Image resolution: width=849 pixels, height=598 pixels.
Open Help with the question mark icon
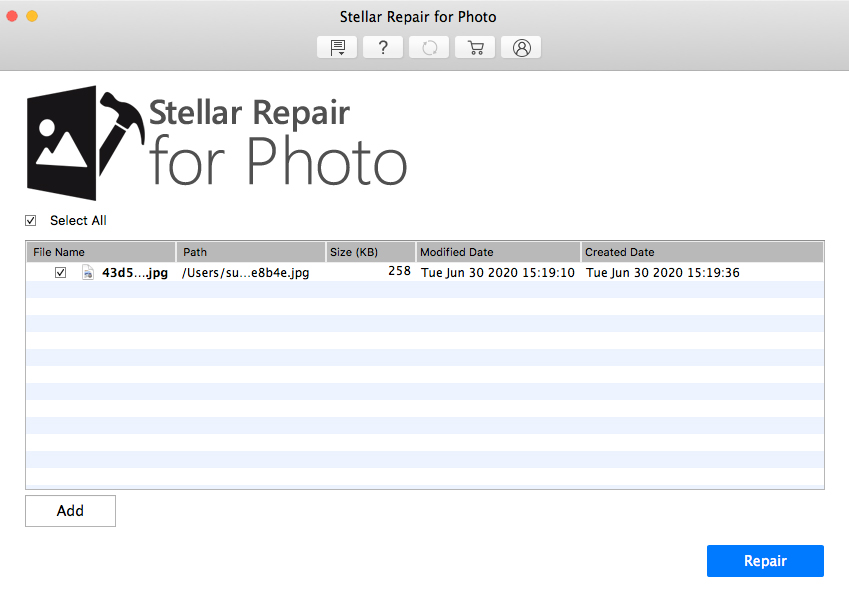tap(383, 48)
